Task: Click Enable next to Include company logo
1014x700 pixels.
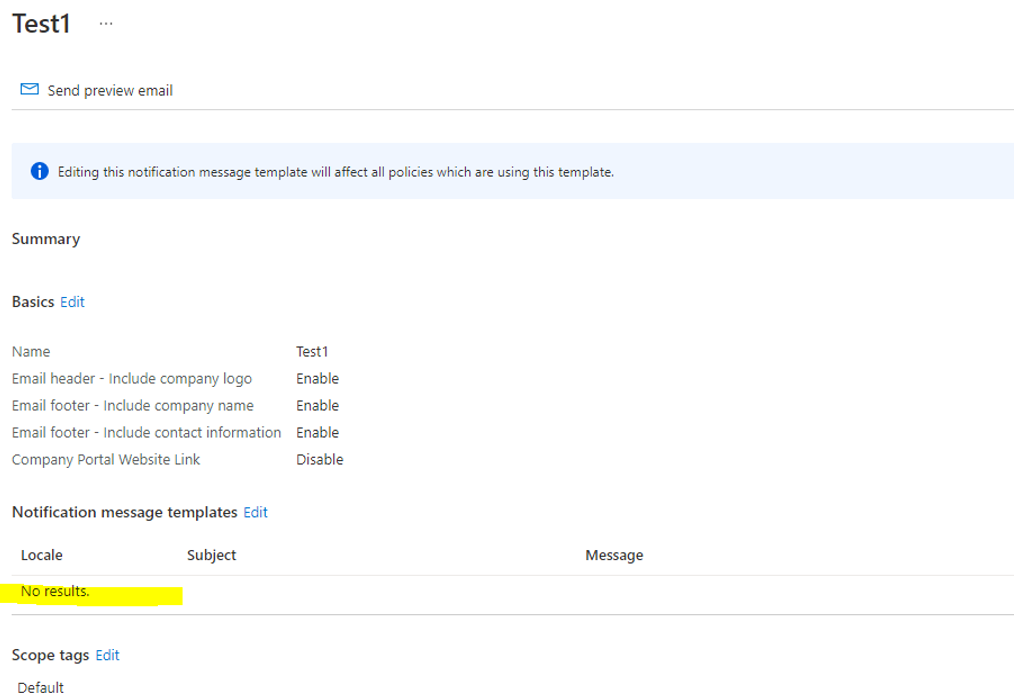Action: (318, 378)
